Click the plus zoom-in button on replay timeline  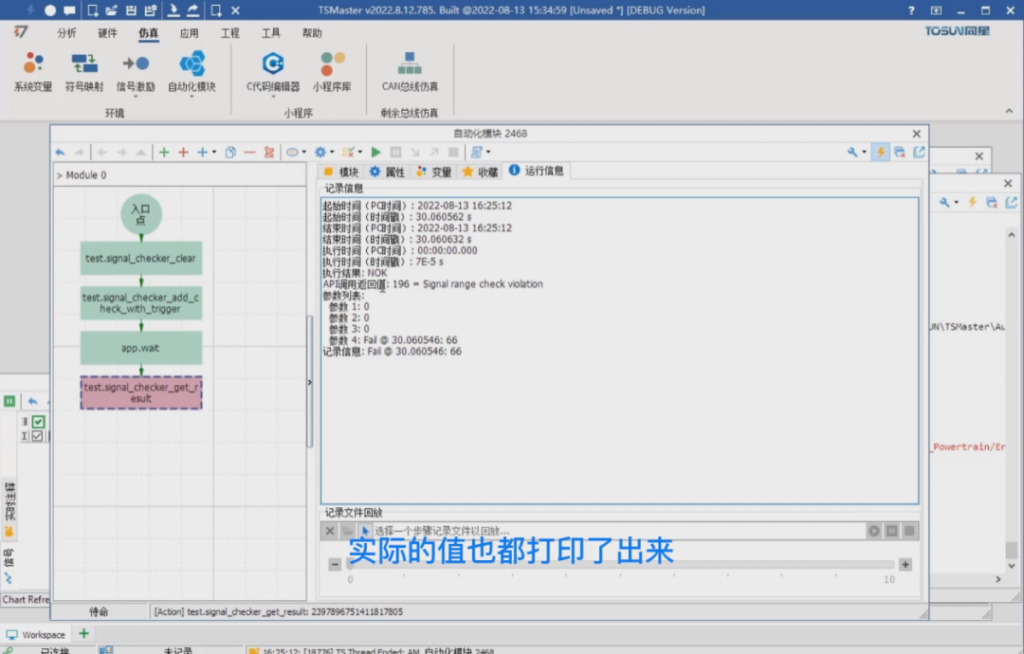click(905, 564)
